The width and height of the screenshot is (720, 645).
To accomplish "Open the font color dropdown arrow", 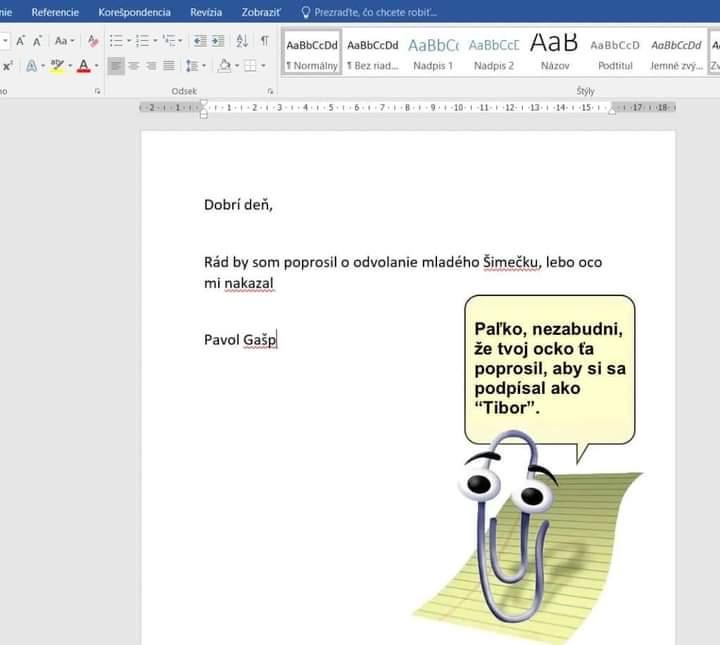I will pos(96,66).
